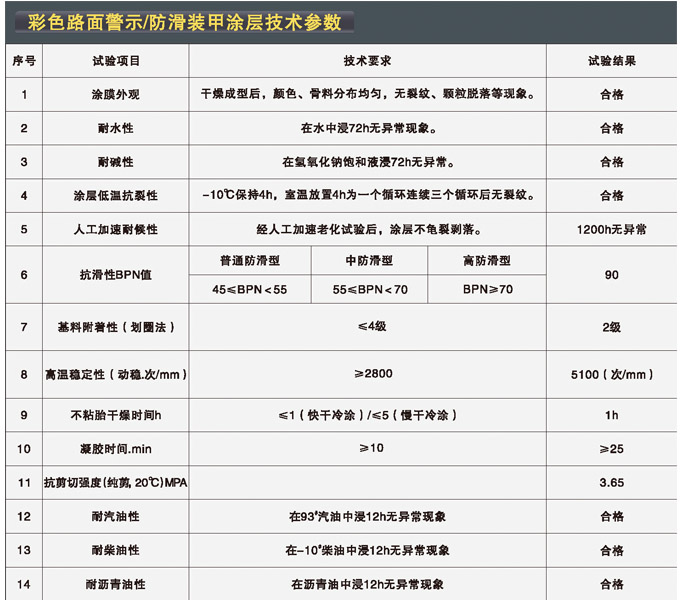This screenshot has width=680, height=600.
Task: Select the ≤4级 requirement cell
Action: pos(367,327)
